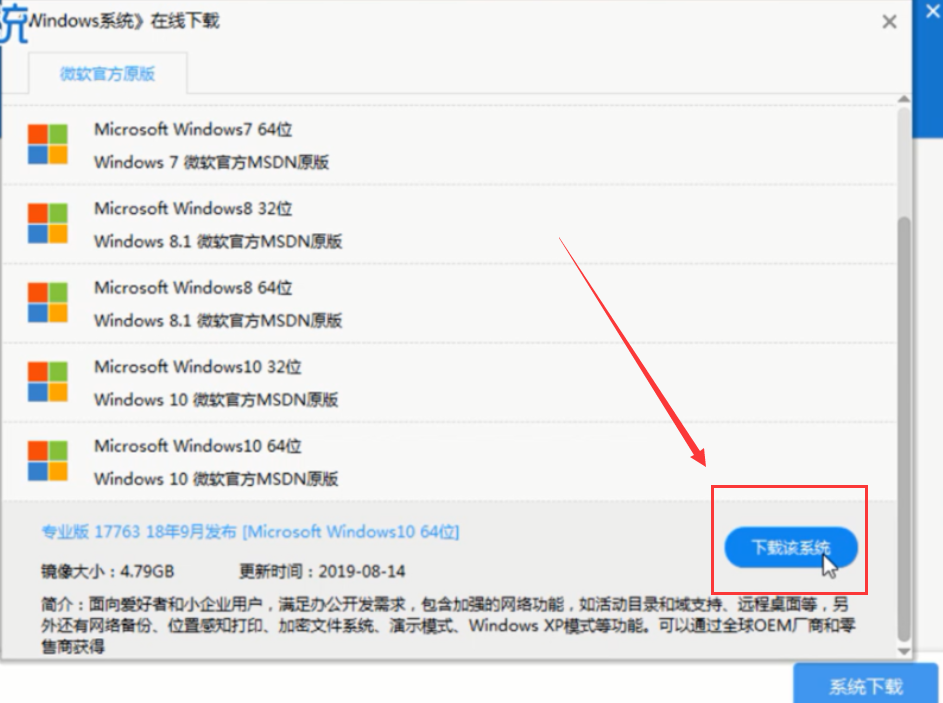The image size is (943, 703).
Task: Close the 在线下载 dialog with its X
Action: pos(889,21)
